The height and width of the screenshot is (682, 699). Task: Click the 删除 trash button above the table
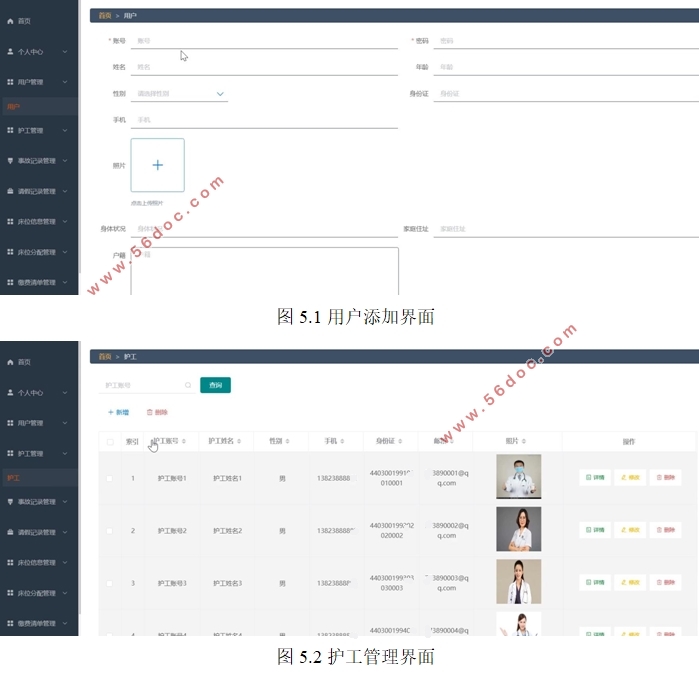coord(157,412)
